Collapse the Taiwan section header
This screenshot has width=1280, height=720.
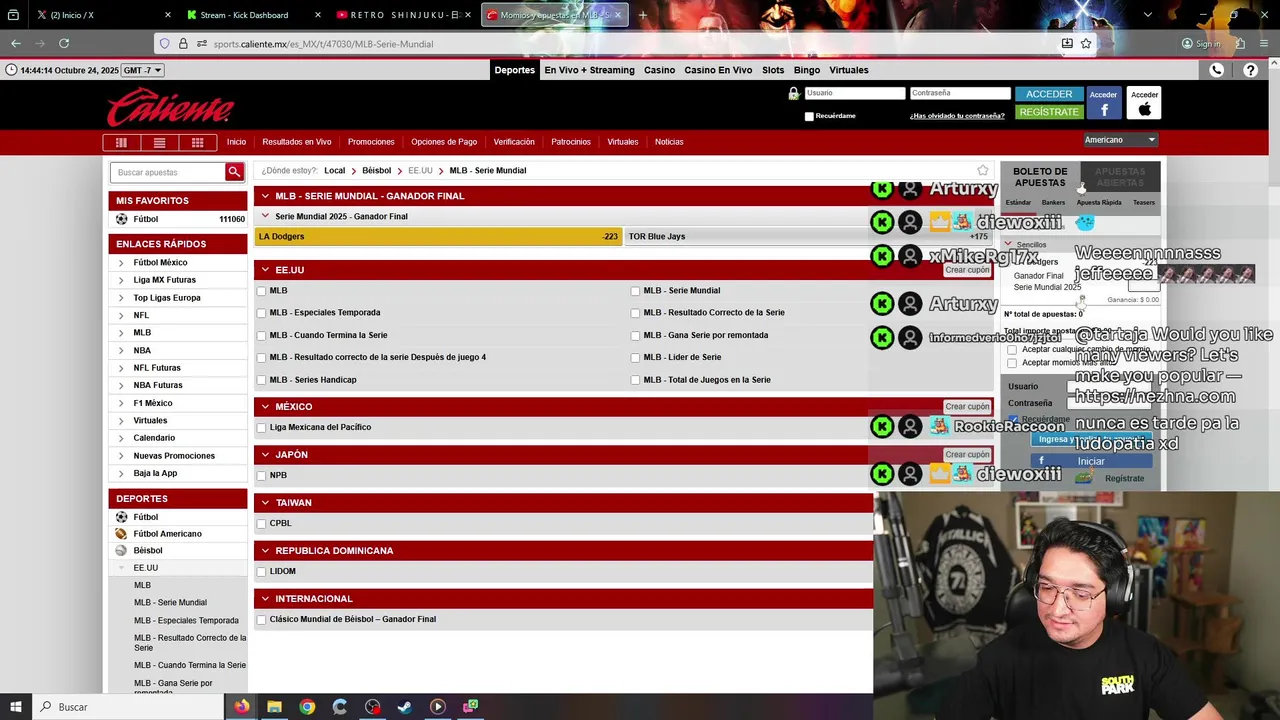(265, 503)
